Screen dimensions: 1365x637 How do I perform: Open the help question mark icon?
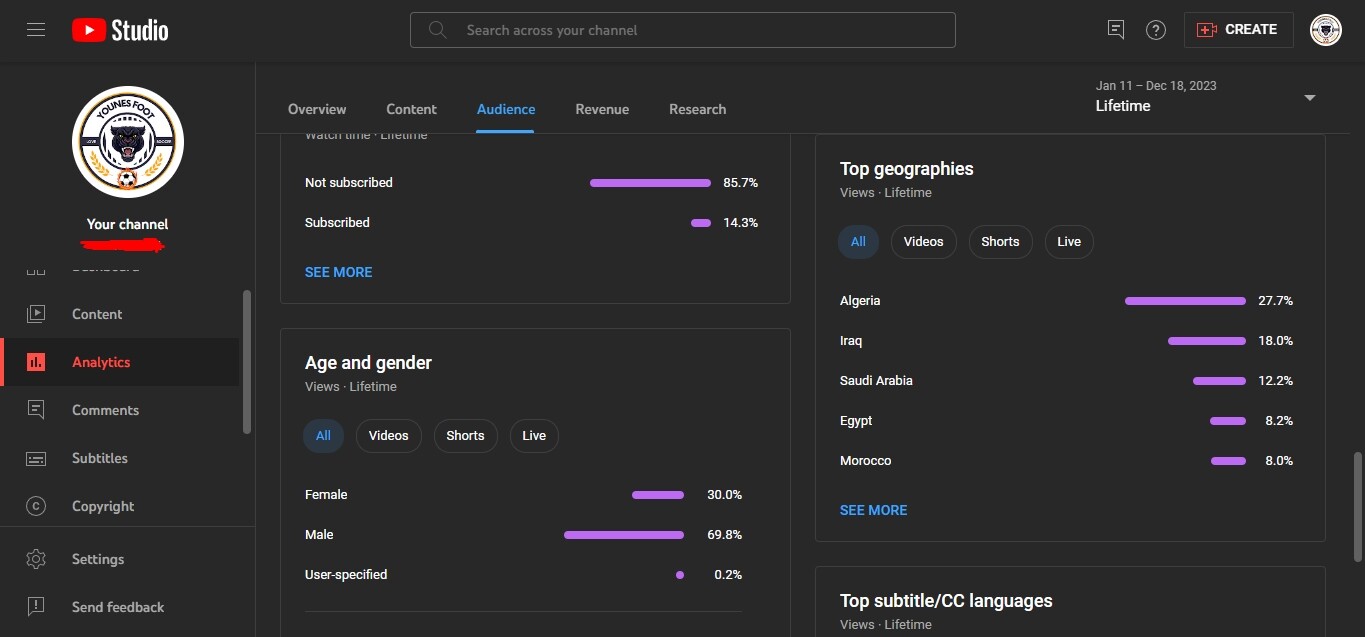coord(1156,30)
